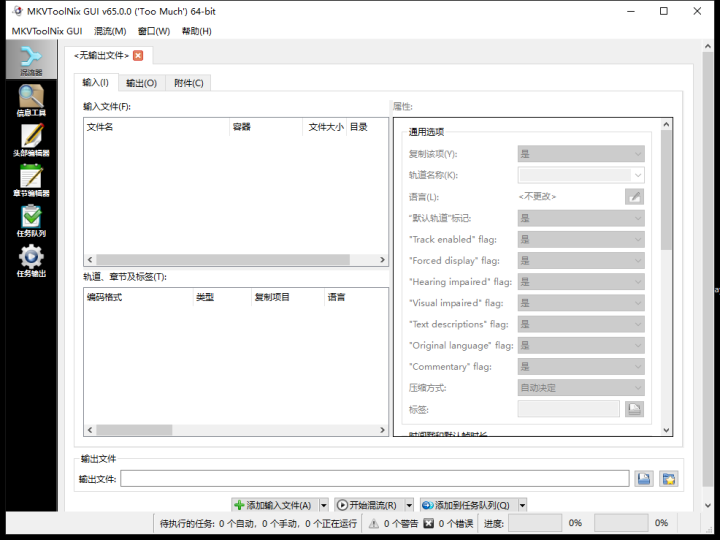Click the 文件名 column header

(x=156, y=127)
